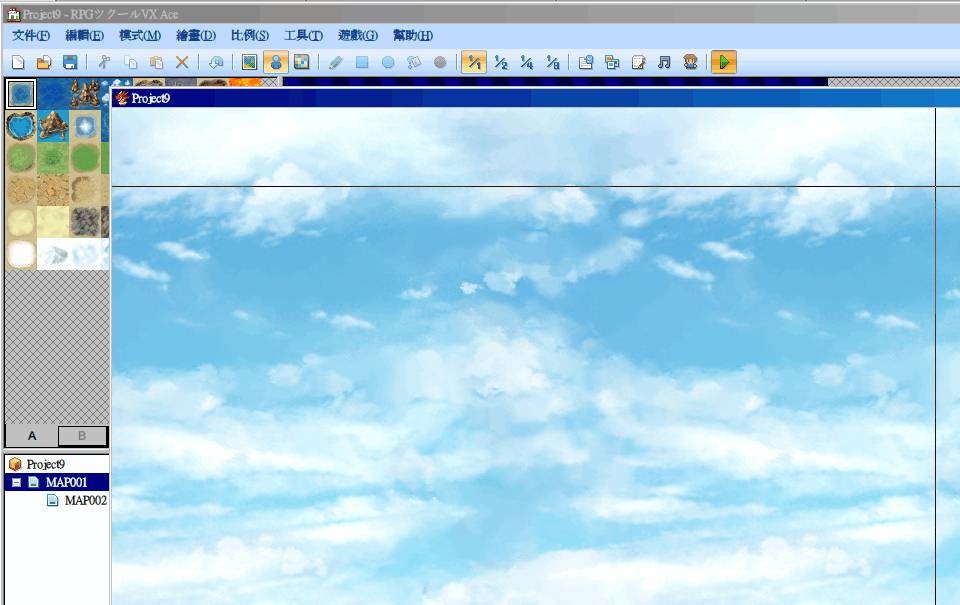Select MAP002 in map tree
Screen dimensions: 960x605
[85, 500]
